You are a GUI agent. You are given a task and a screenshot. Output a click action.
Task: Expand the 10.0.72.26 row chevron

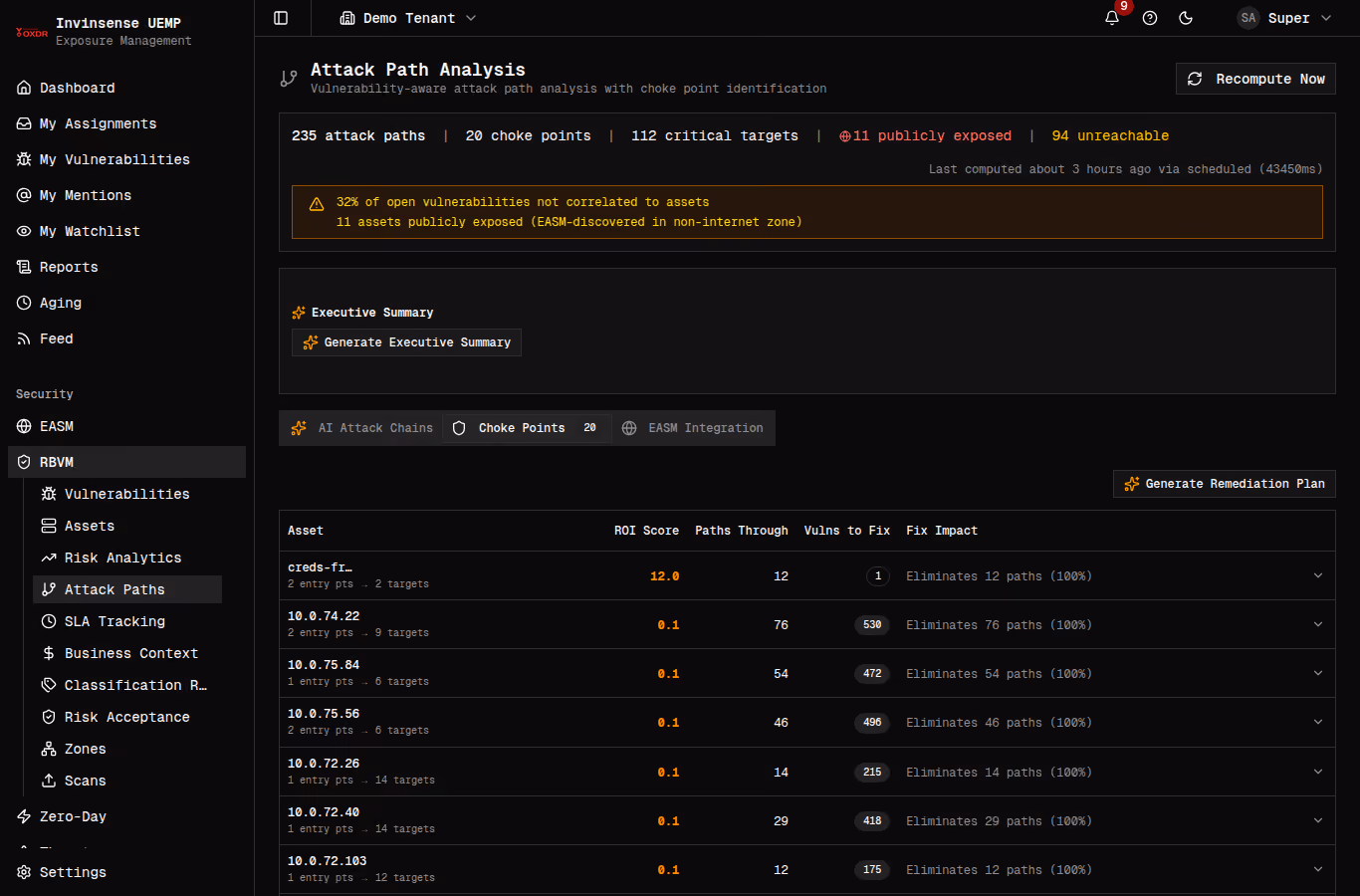pos(1318,772)
